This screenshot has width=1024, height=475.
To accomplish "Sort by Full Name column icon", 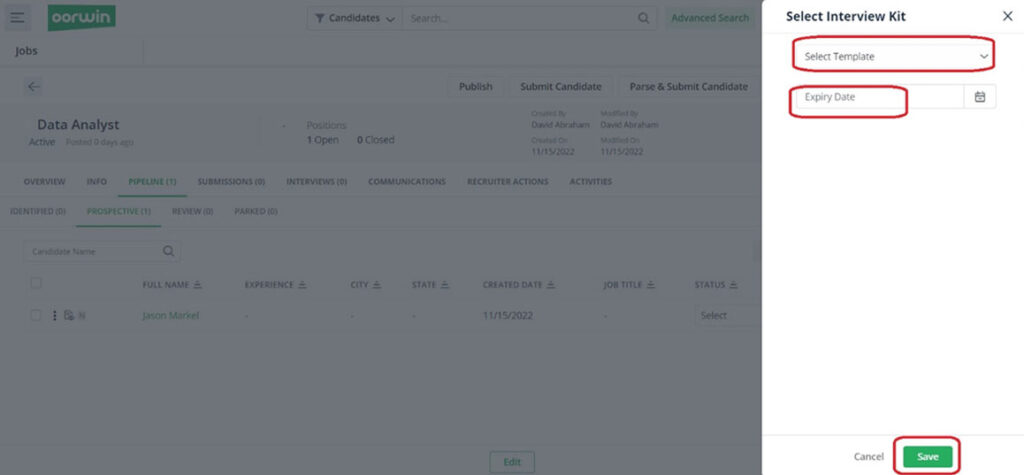I will (x=198, y=285).
